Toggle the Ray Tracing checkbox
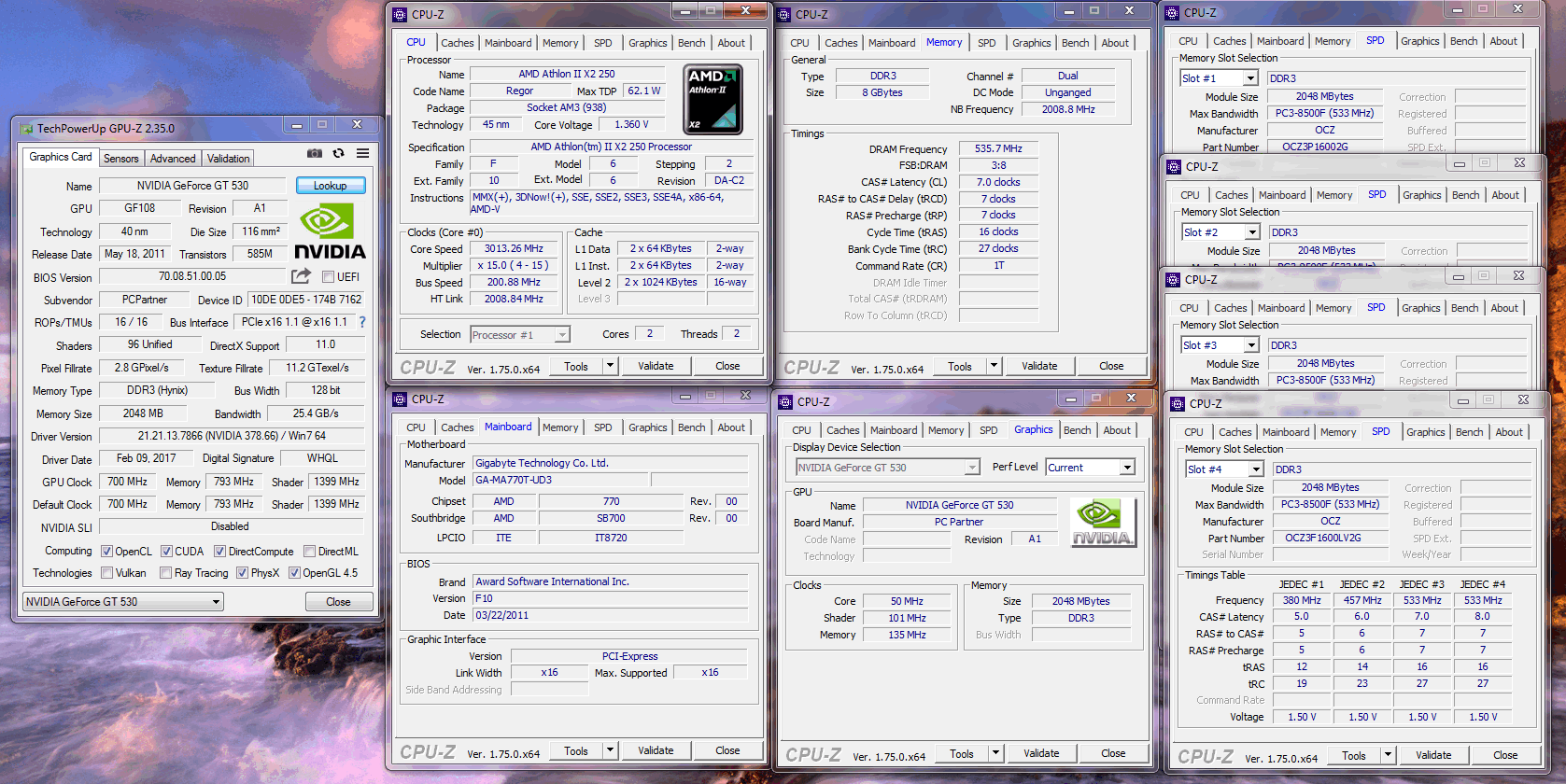Screen dimensions: 1566x784 (165, 573)
